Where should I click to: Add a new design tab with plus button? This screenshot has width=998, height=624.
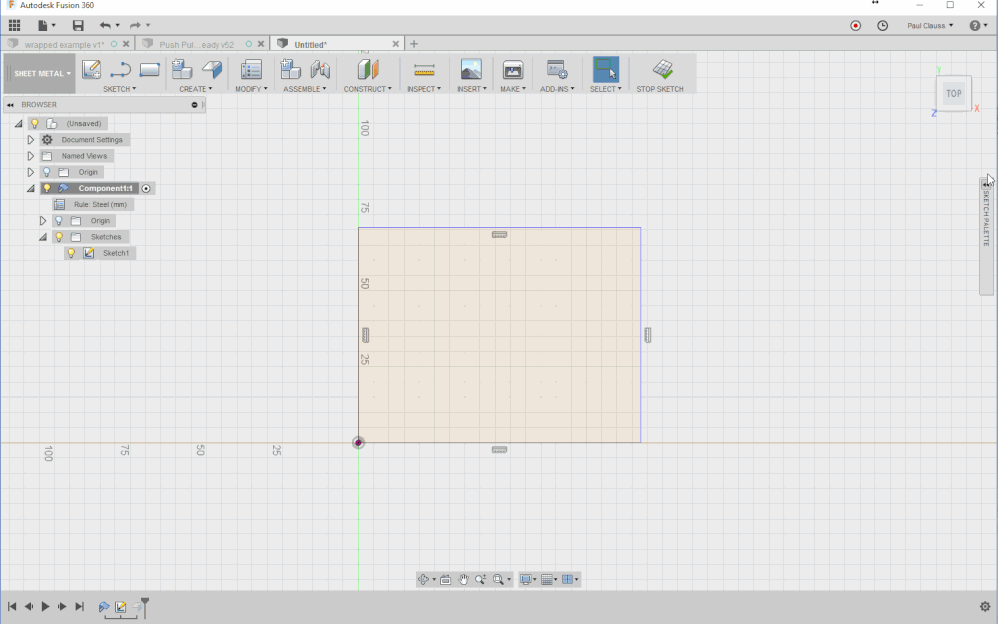click(x=414, y=44)
